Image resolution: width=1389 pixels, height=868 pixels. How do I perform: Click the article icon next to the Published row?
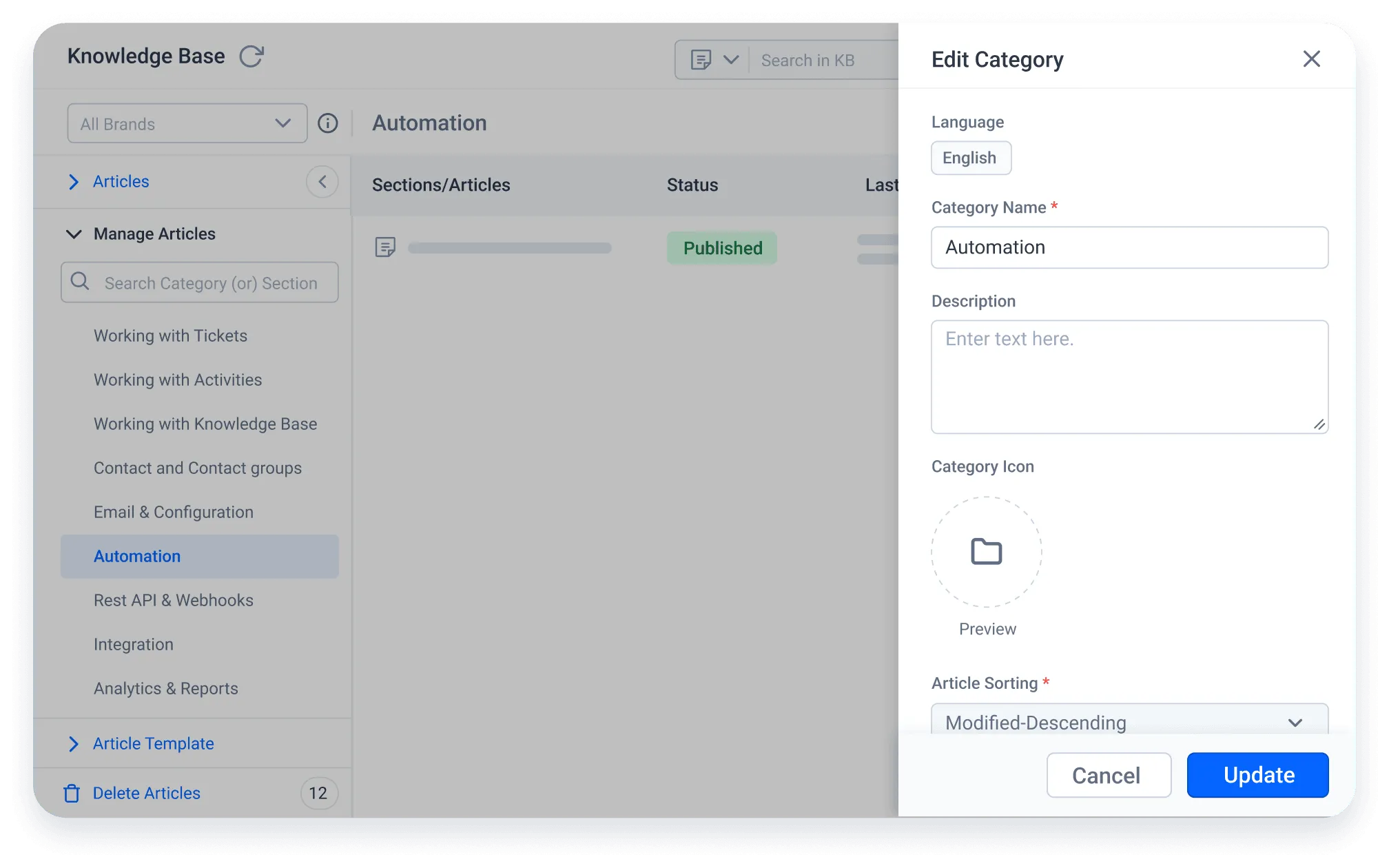coord(385,247)
